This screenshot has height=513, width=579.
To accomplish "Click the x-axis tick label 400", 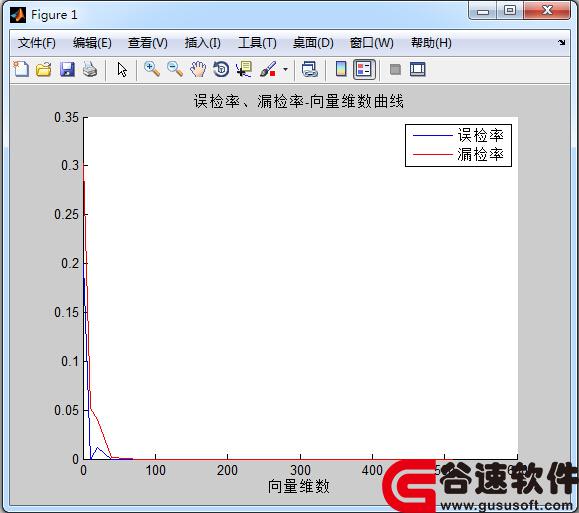I will click(x=372, y=470).
